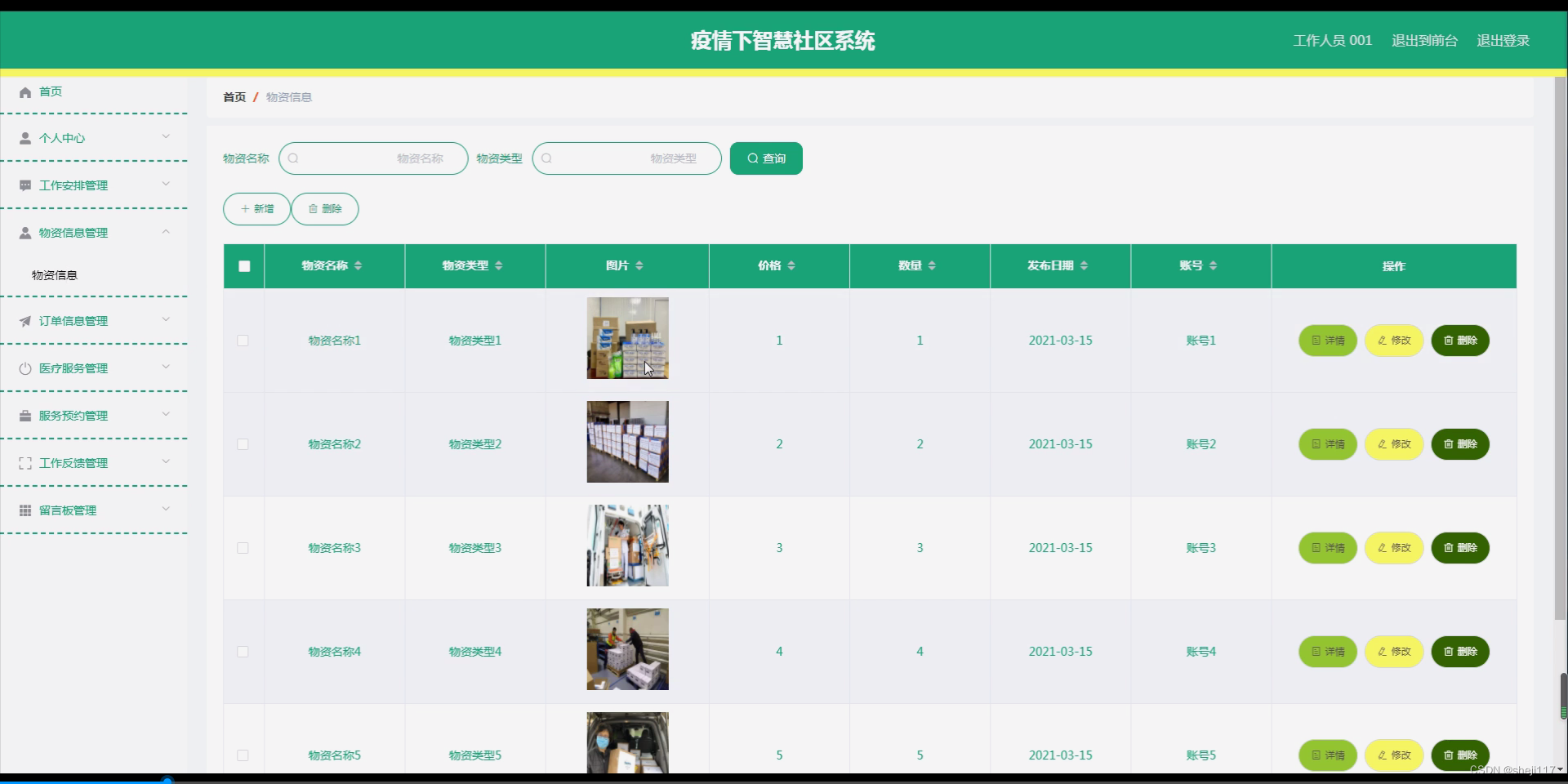Check the row for 物资名称4
1568x784 pixels.
point(243,652)
